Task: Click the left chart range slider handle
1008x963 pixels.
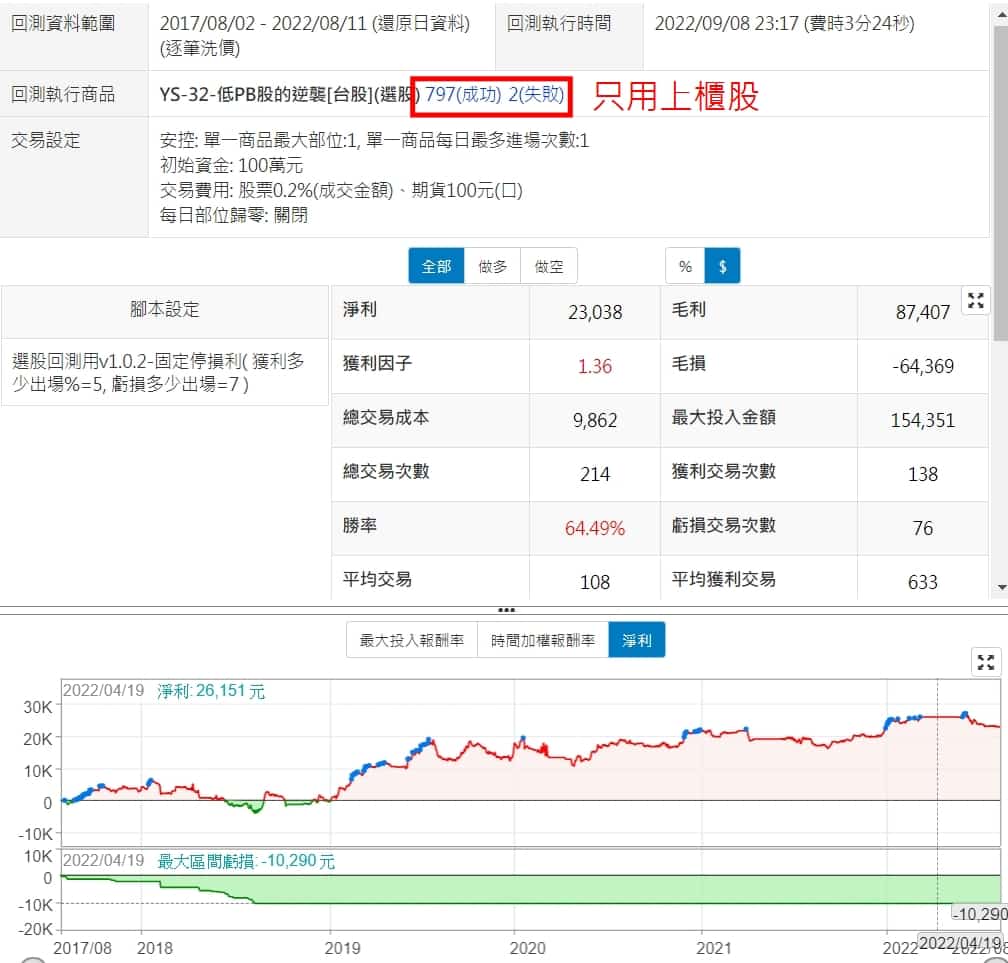Action: [32, 960]
